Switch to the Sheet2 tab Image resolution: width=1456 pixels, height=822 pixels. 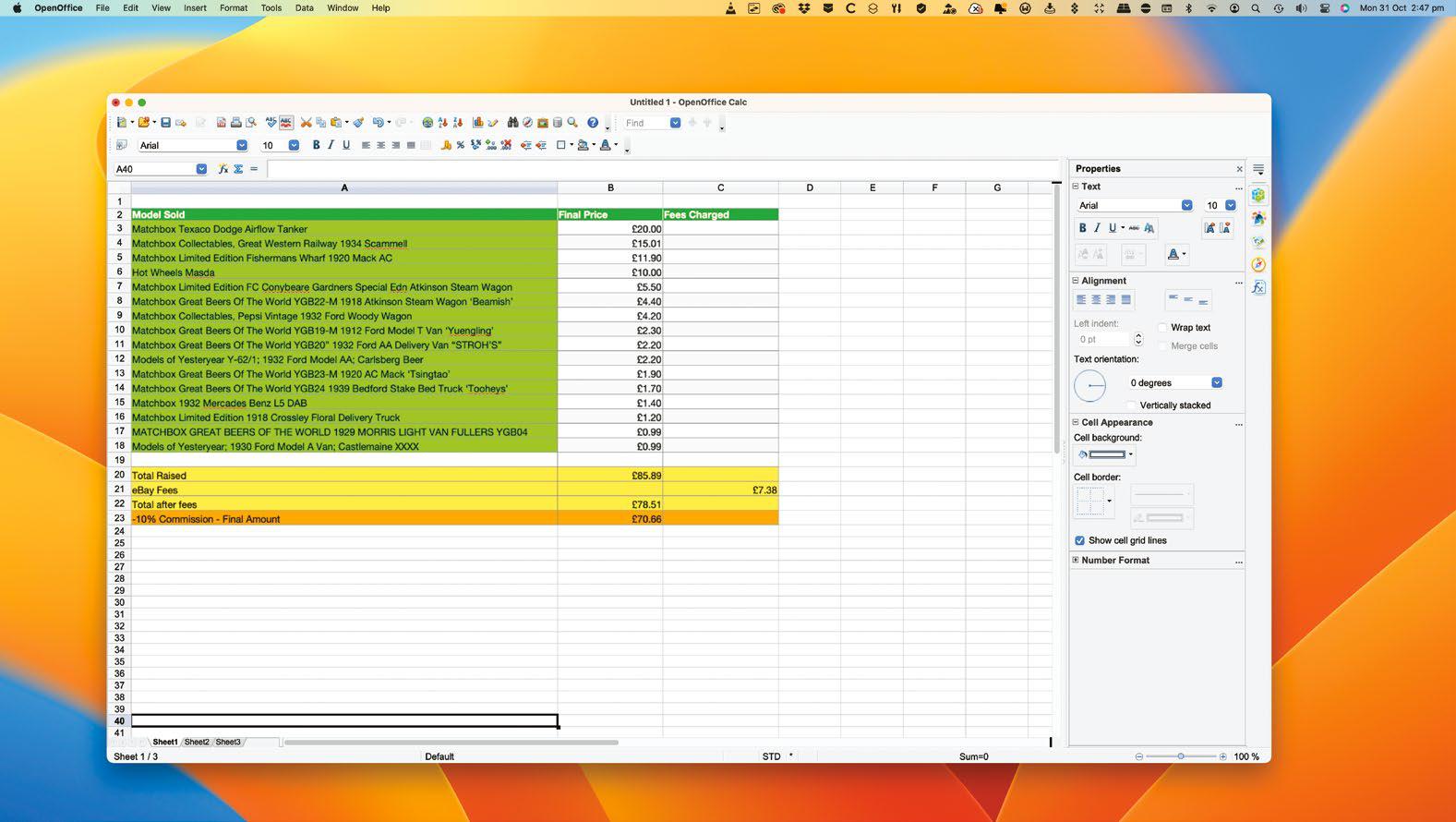point(197,742)
